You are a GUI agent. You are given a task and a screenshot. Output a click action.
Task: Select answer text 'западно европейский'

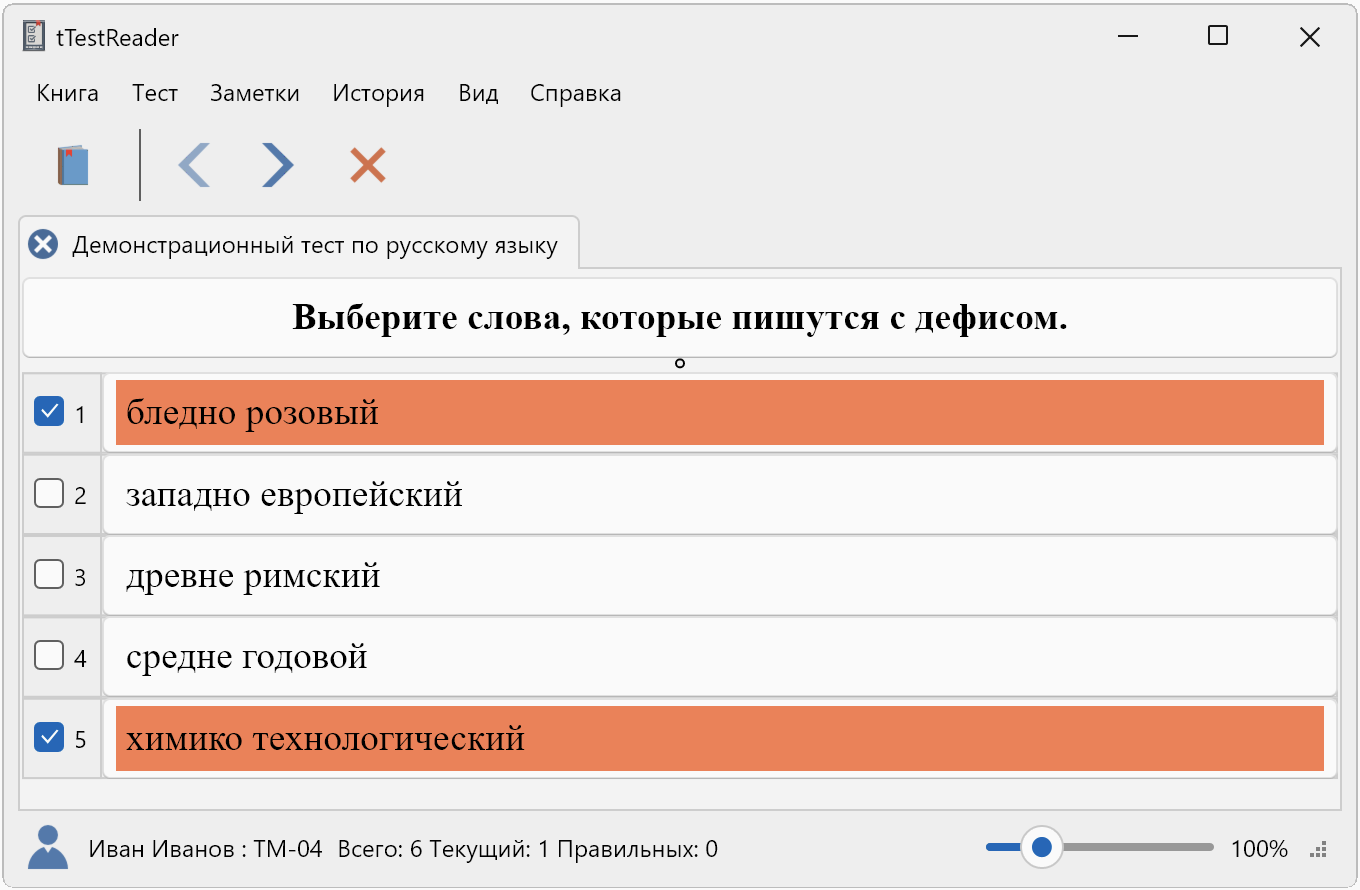(294, 494)
